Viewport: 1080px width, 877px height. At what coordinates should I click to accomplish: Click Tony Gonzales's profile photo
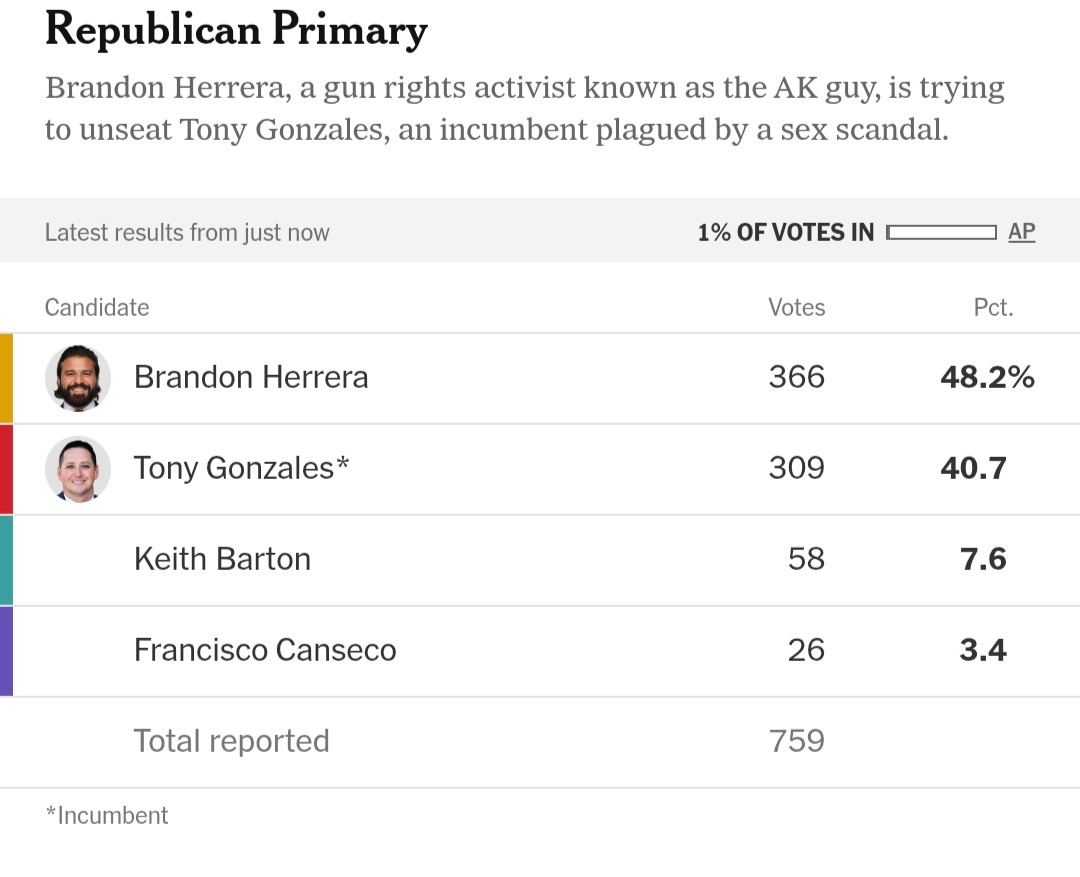coord(78,469)
